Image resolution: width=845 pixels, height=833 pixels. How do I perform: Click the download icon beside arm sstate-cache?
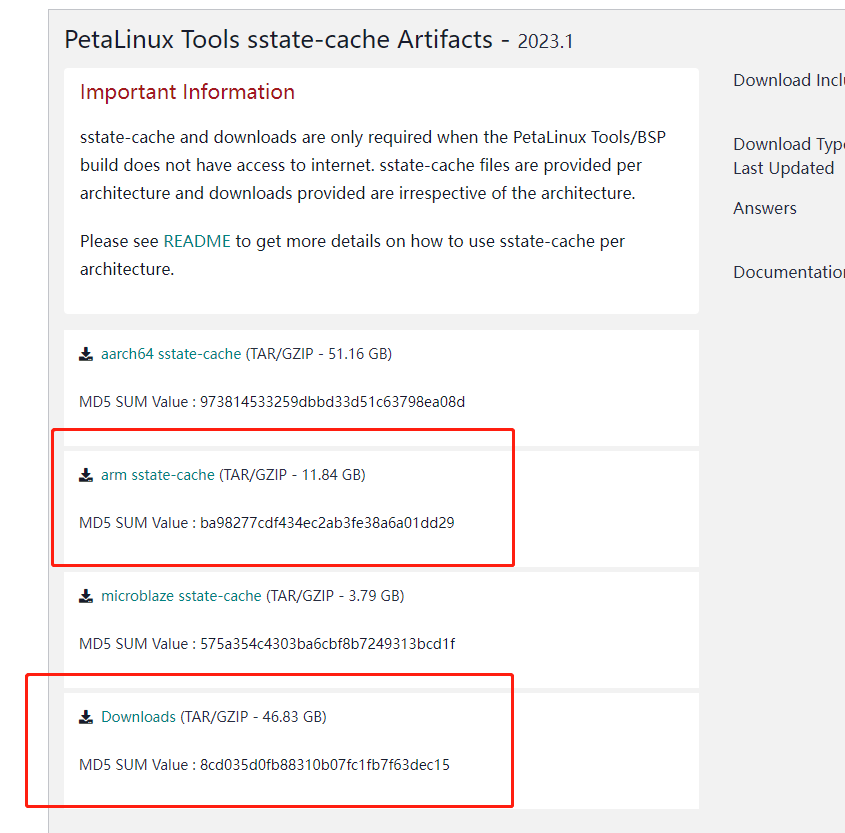point(86,475)
